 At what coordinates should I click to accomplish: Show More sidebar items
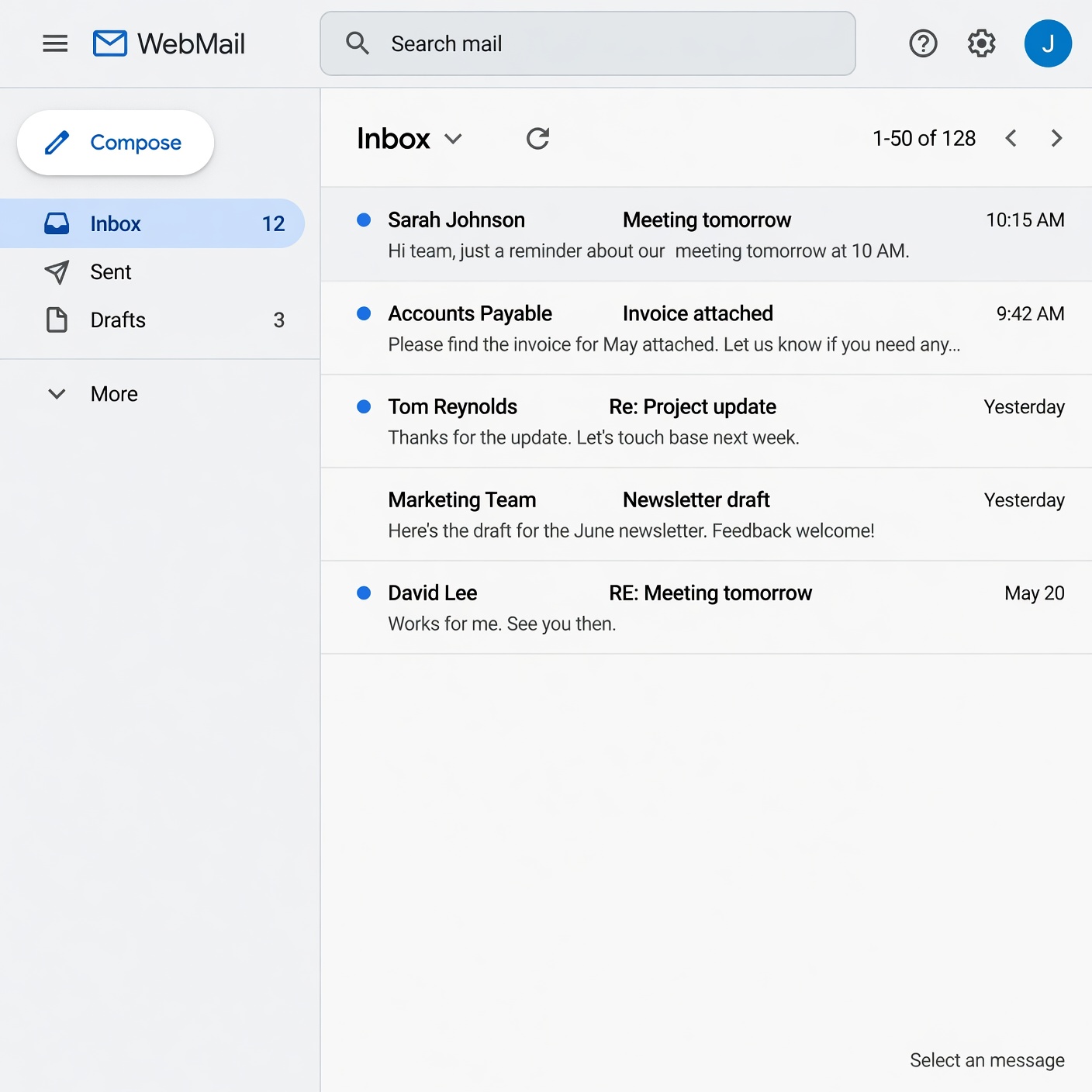pyautogui.click(x=114, y=394)
